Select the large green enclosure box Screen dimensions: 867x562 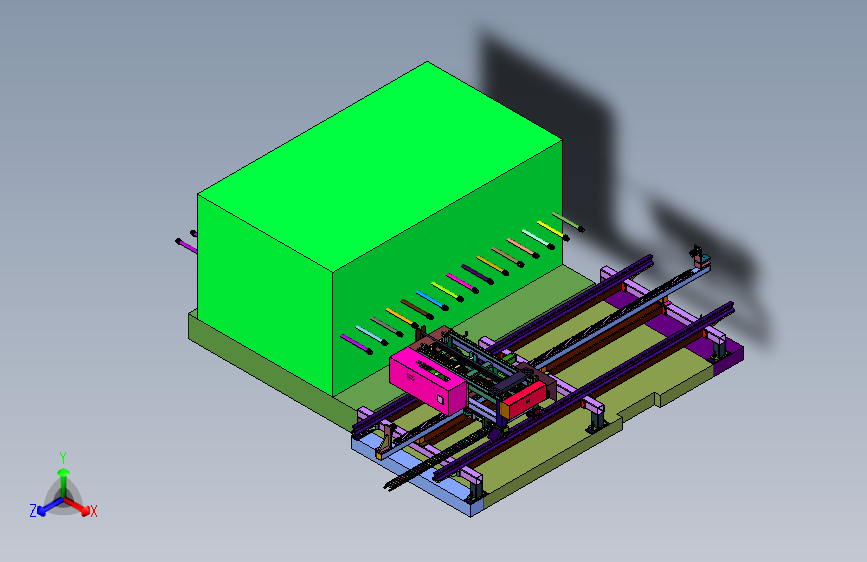point(379,228)
